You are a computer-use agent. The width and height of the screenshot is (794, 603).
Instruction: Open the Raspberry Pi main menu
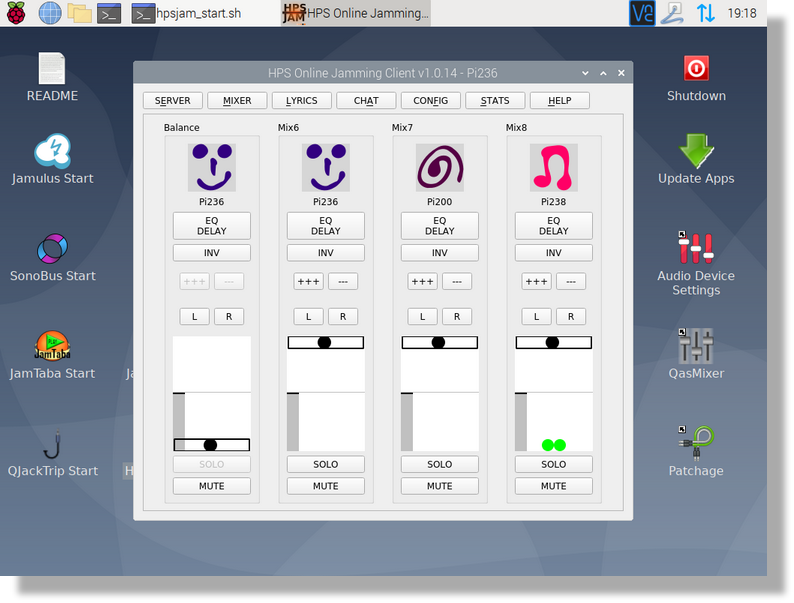pyautogui.click(x=16, y=13)
